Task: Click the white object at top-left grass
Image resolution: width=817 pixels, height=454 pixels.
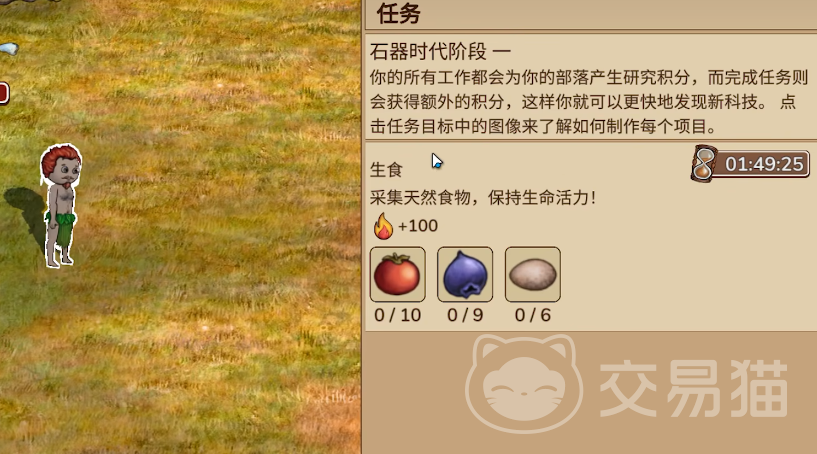Action: [9, 49]
